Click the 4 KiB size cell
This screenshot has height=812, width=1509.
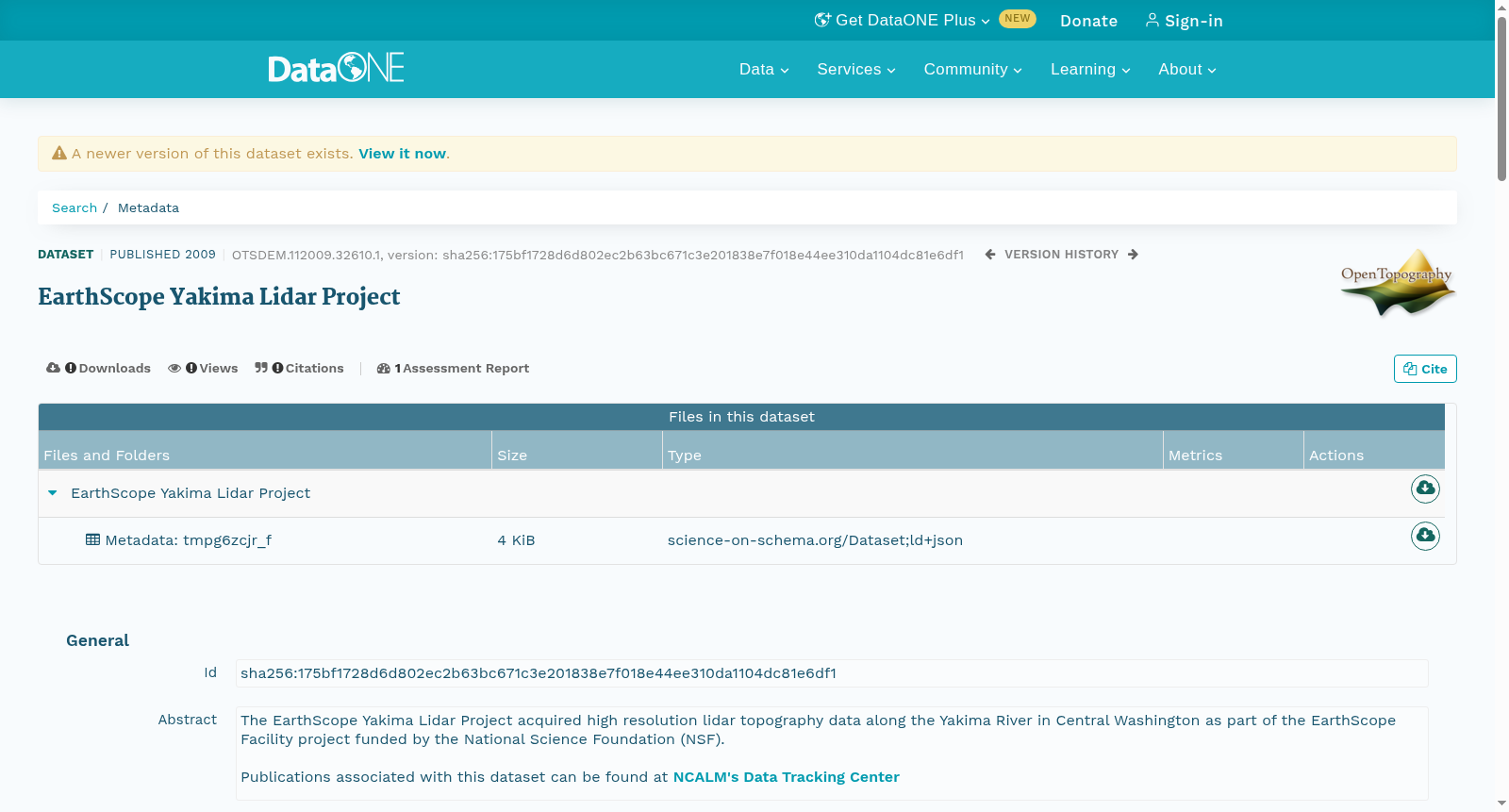516,540
